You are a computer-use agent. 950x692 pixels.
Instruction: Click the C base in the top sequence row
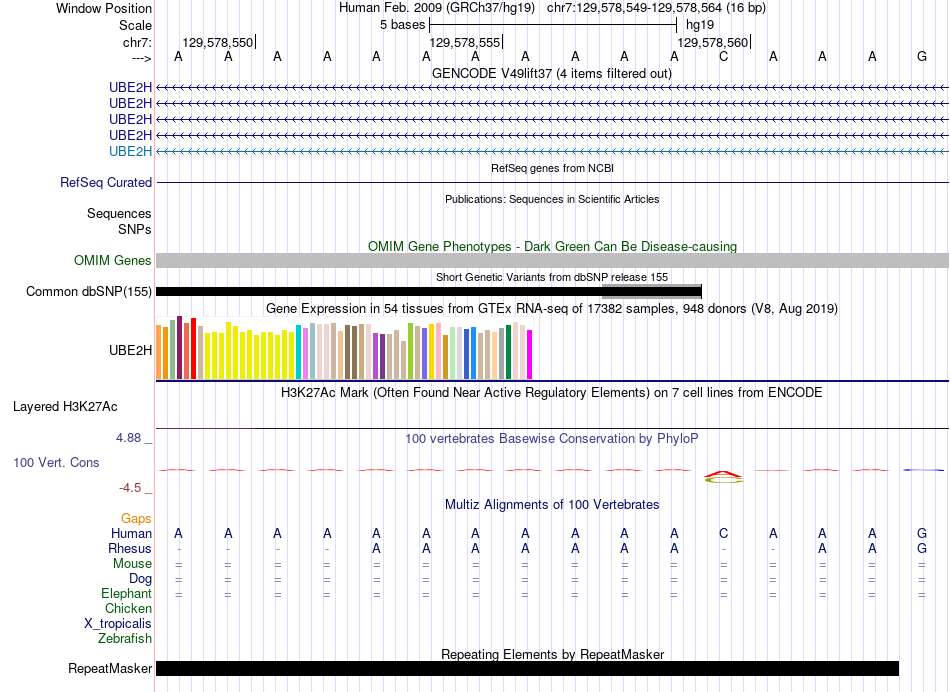pyautogui.click(x=723, y=56)
